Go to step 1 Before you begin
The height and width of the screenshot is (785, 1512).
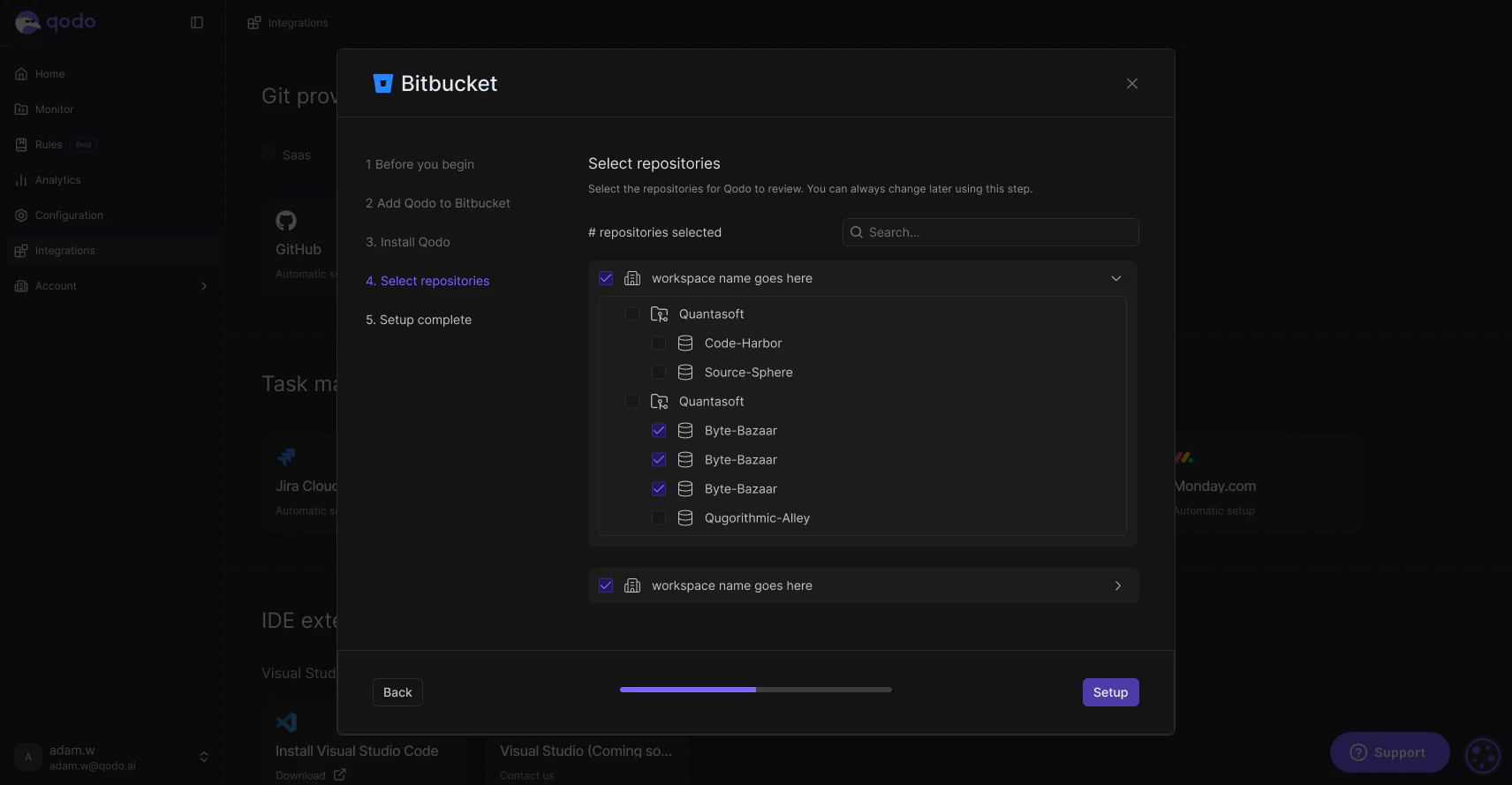[420, 164]
